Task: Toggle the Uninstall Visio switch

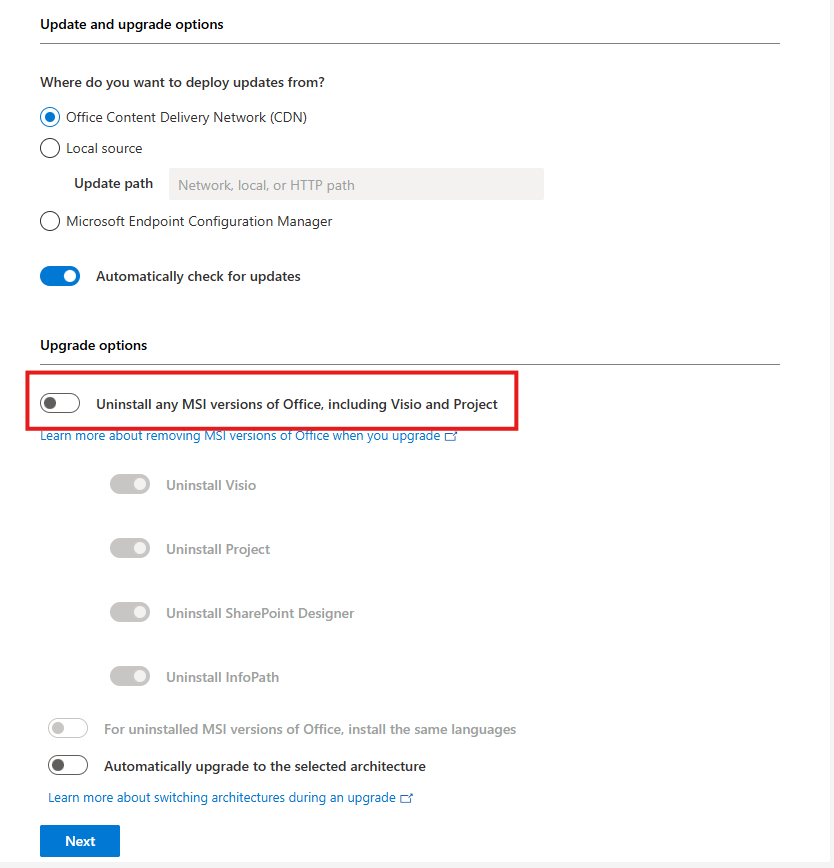Action: coord(130,484)
